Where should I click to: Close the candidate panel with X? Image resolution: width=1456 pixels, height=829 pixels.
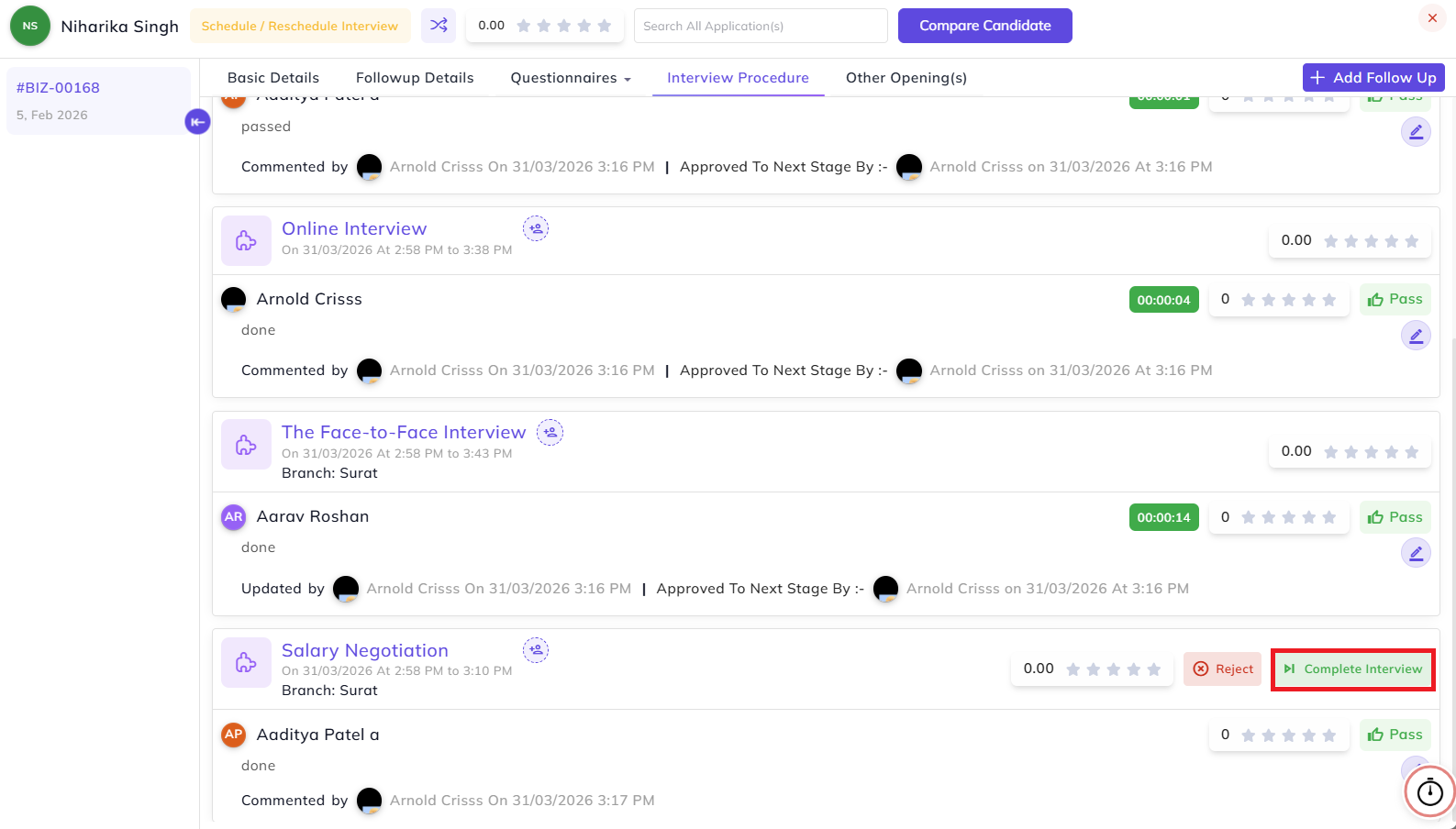point(1432,18)
